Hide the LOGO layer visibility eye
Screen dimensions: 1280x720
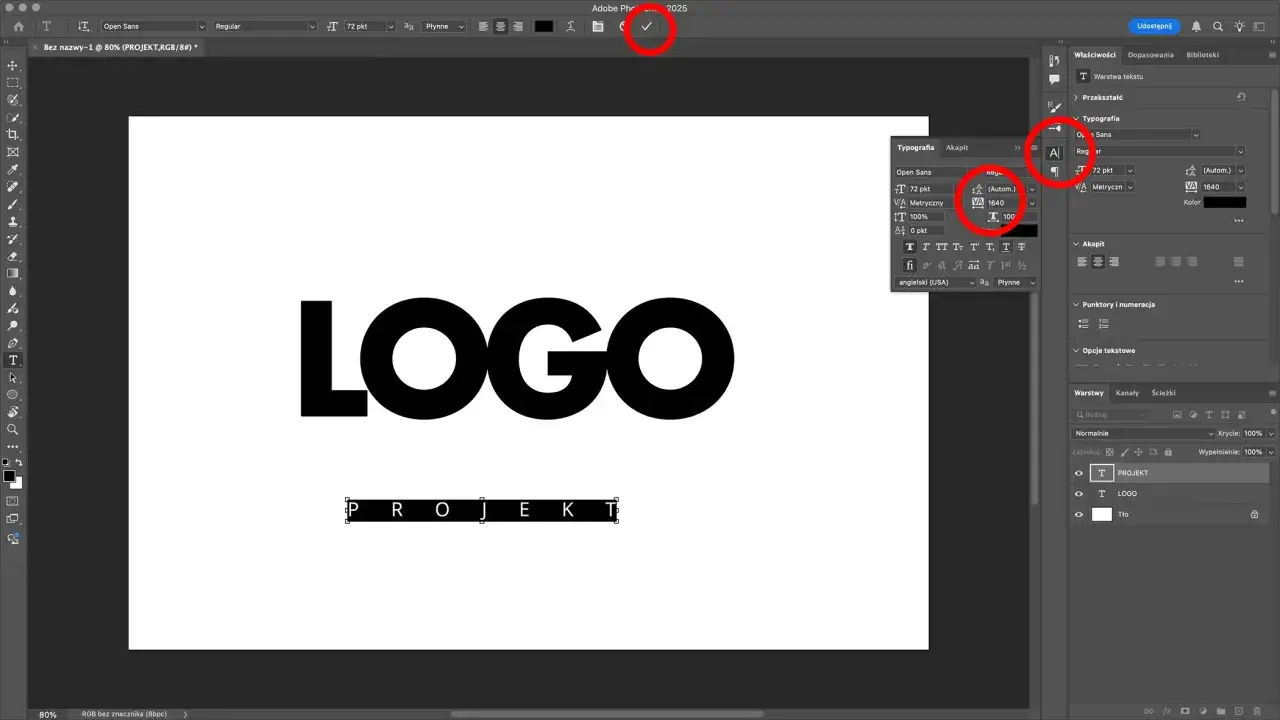[x=1078, y=493]
